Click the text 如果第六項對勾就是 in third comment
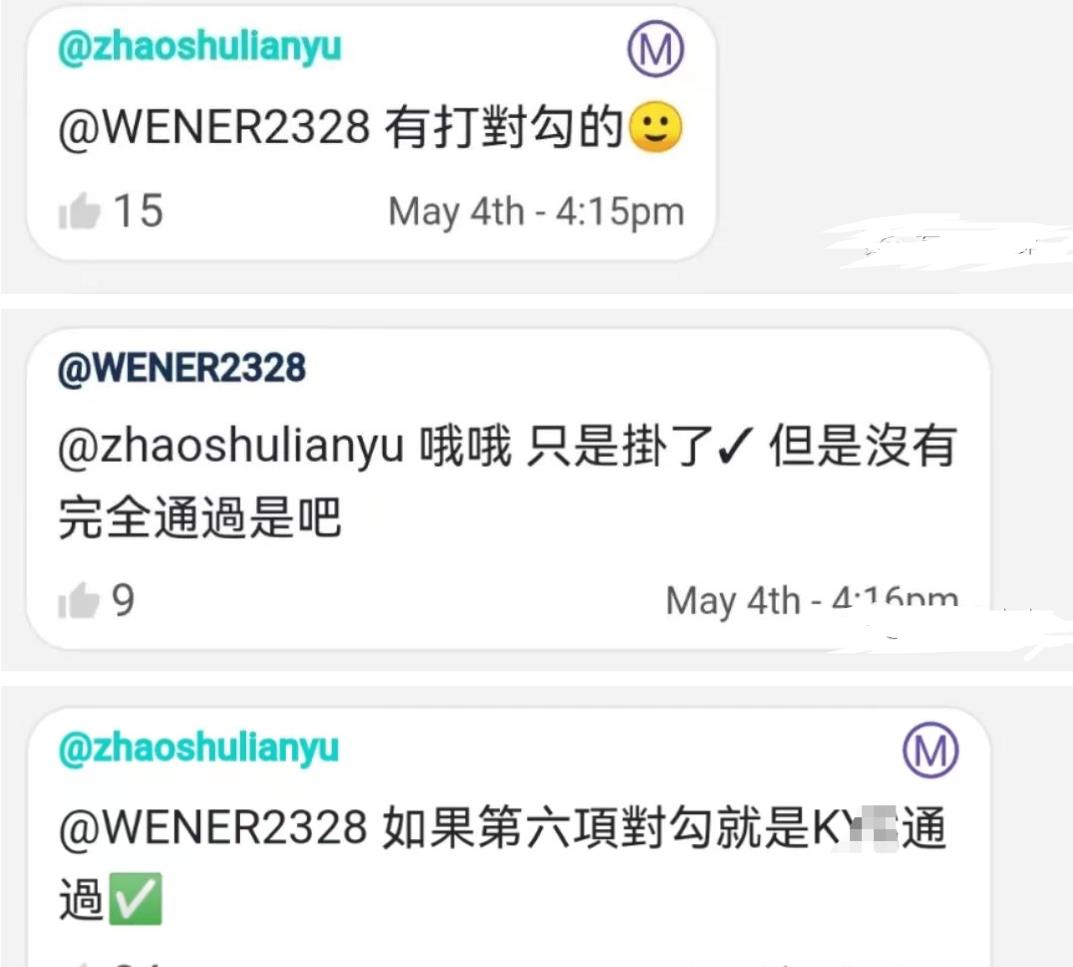This screenshot has width=1073, height=967. pyautogui.click(x=595, y=827)
